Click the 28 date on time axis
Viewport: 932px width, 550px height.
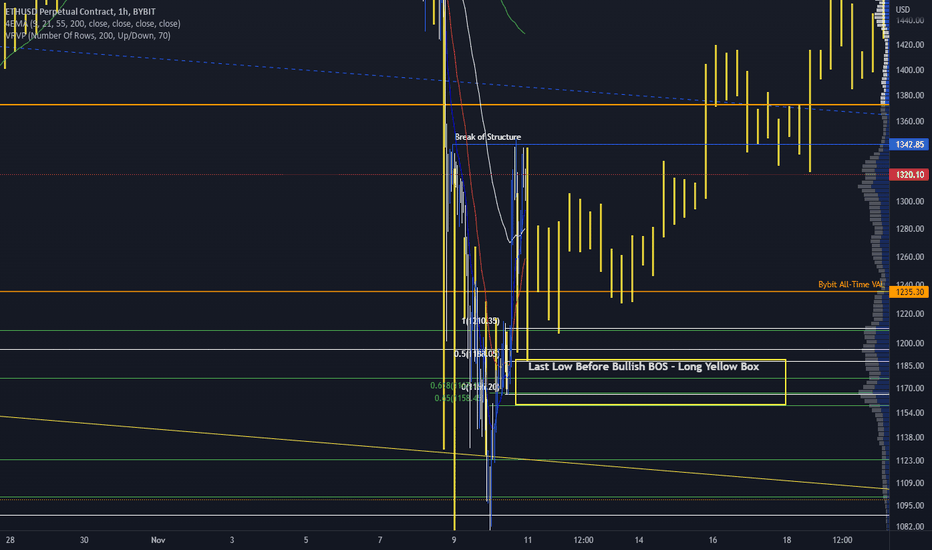(x=10, y=540)
